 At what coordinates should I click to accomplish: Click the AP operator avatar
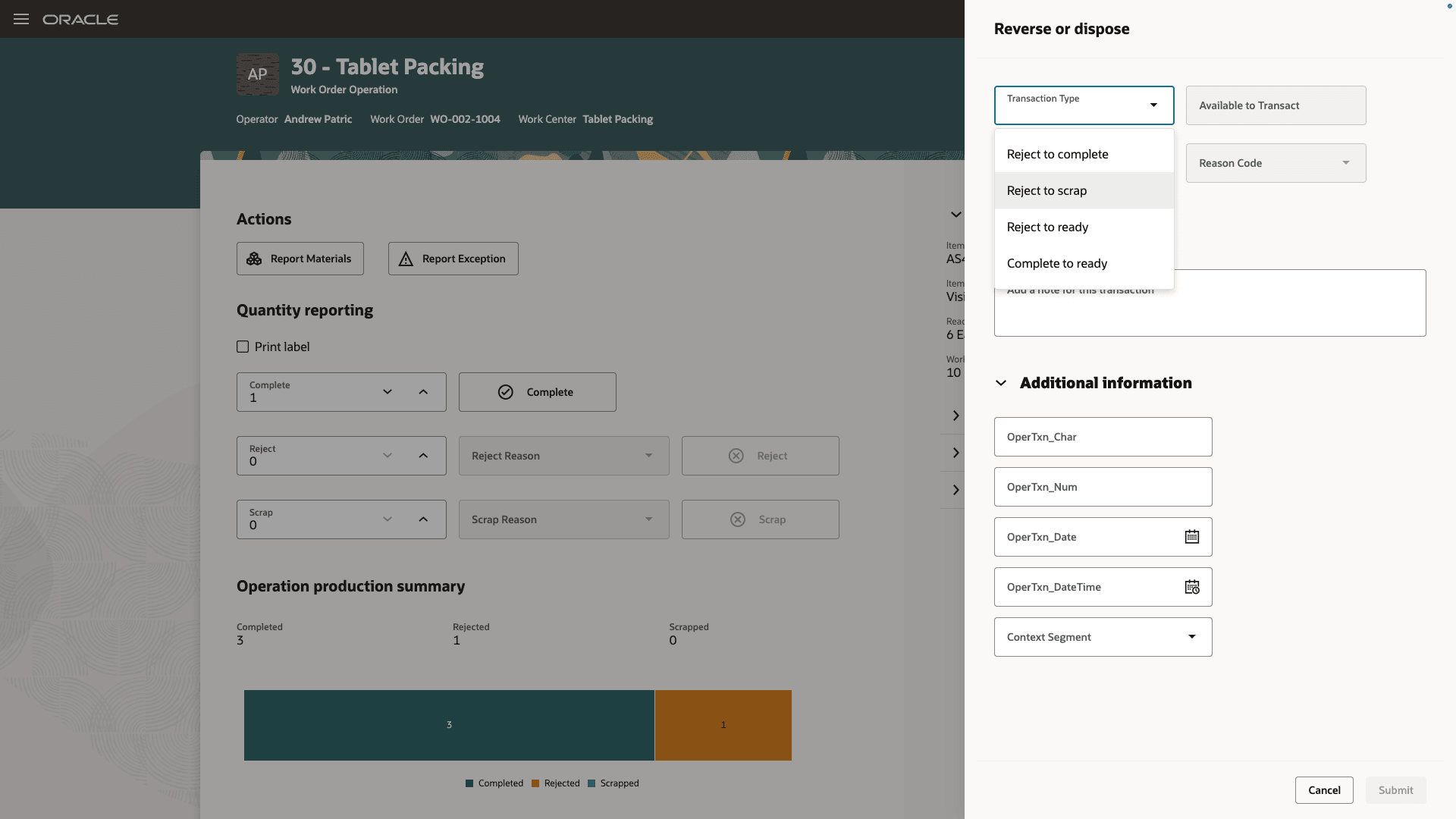point(257,74)
